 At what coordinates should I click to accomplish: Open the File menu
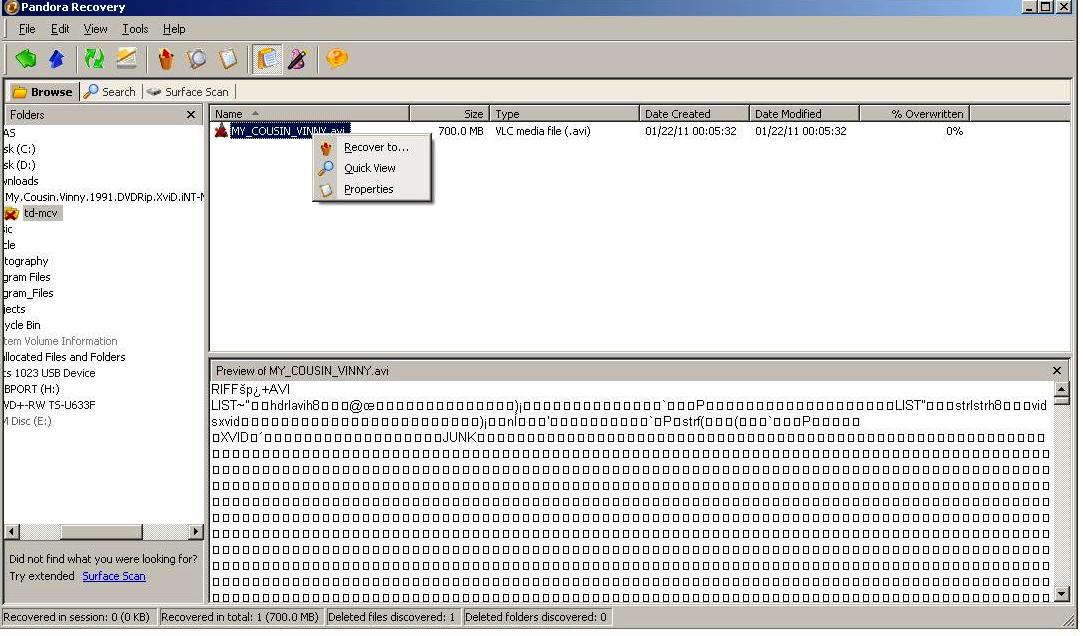click(27, 29)
